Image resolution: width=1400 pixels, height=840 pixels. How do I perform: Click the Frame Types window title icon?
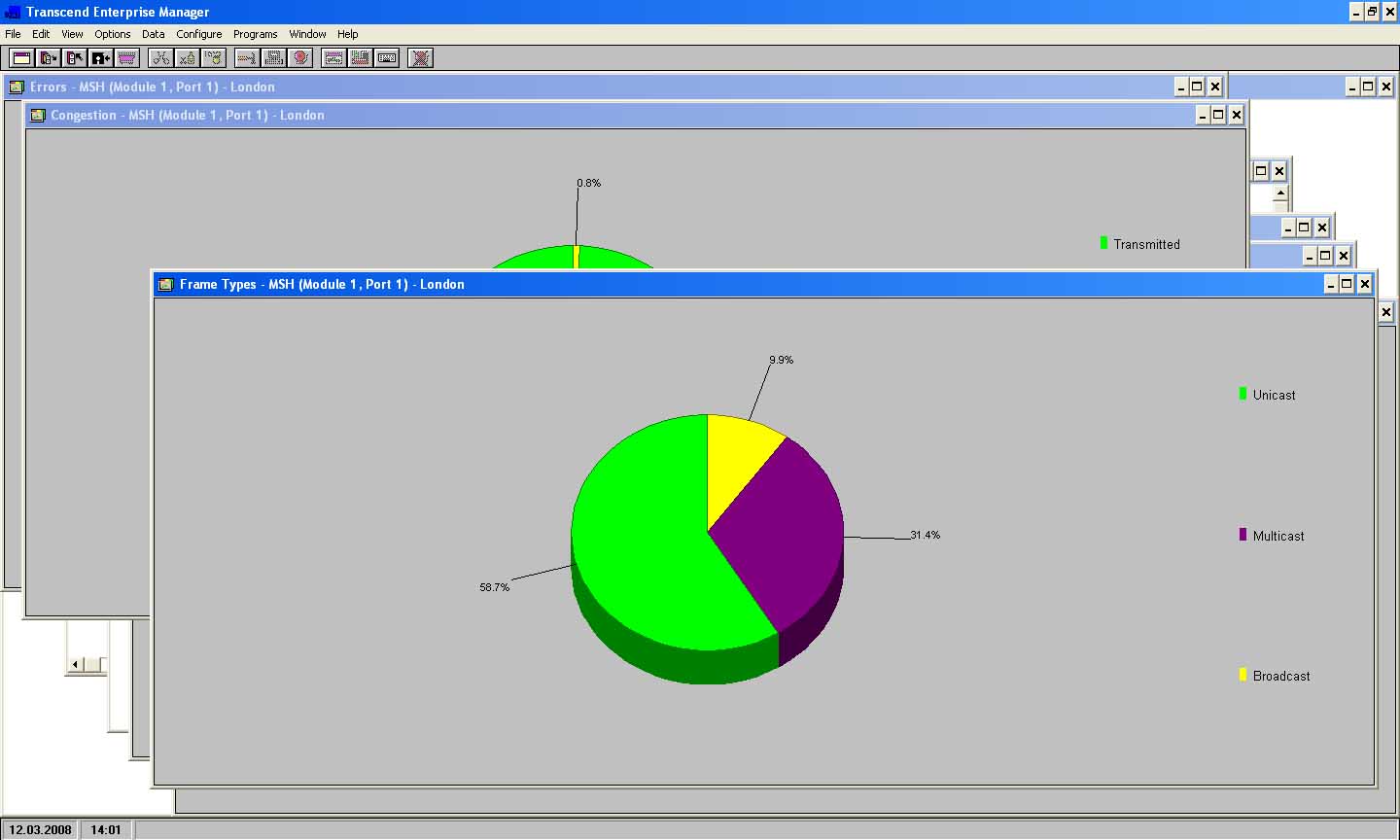[165, 284]
